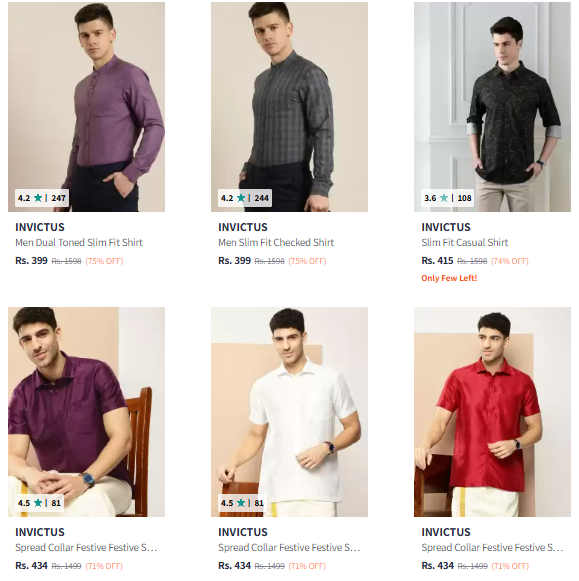
Task: Open the grey checked shirt product image
Action: click(289, 107)
